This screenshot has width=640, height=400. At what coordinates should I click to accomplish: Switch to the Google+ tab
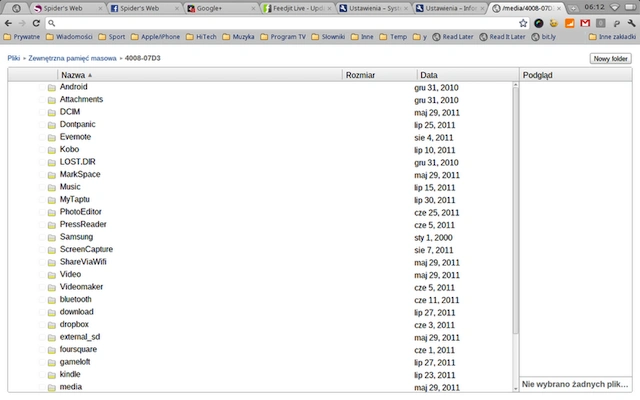(221, 8)
